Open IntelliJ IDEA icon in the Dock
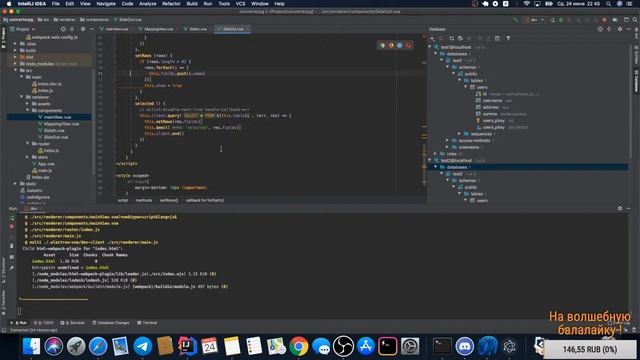Image resolution: width=640 pixels, height=360 pixels. pyautogui.click(x=187, y=346)
